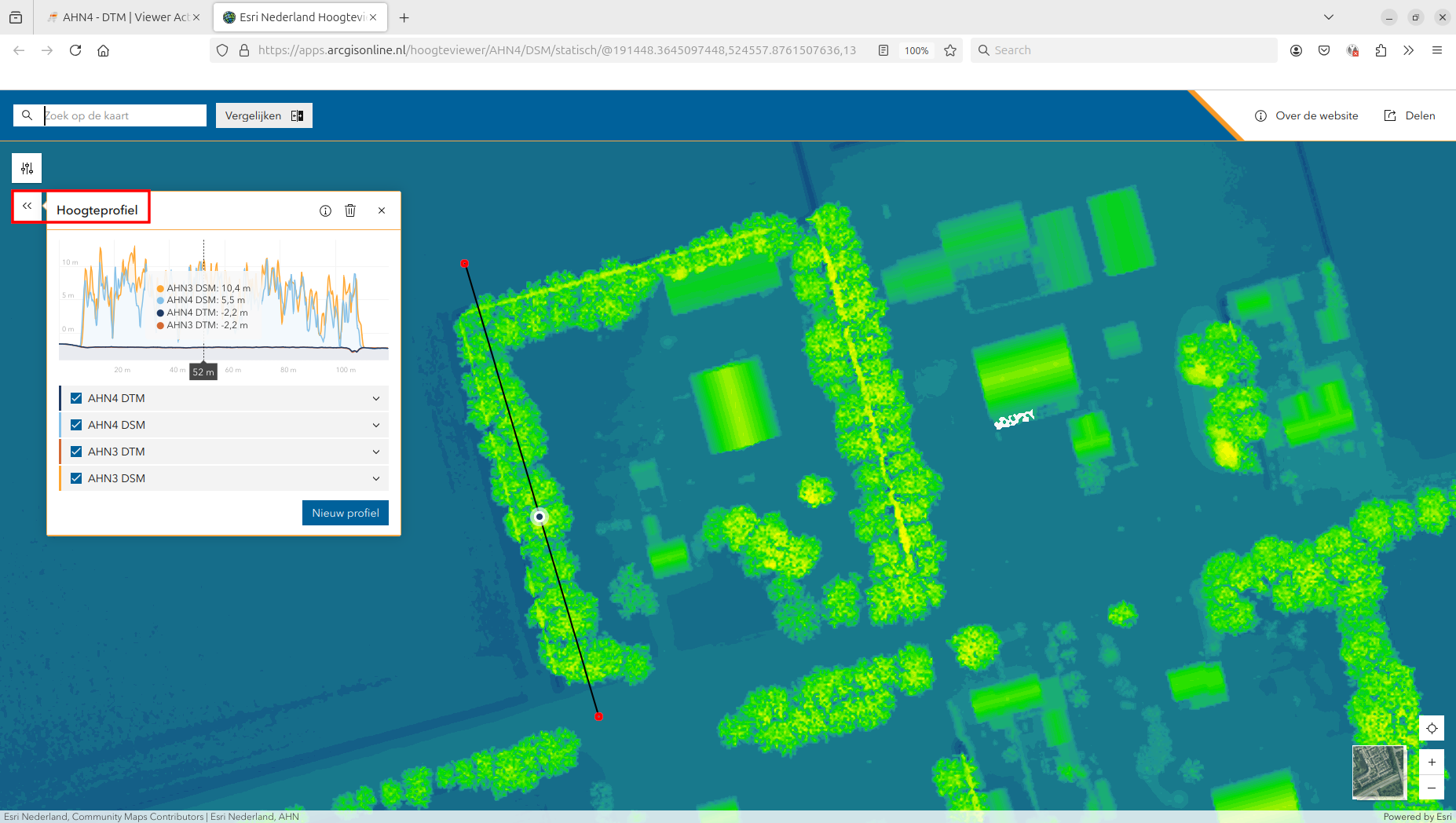Open the Firefox hamburger menu
The width and height of the screenshot is (1456, 823).
click(x=1437, y=50)
